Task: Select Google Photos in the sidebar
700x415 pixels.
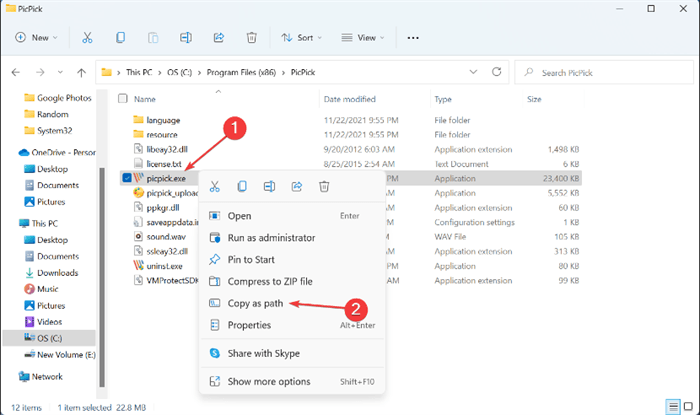Action: (58, 98)
